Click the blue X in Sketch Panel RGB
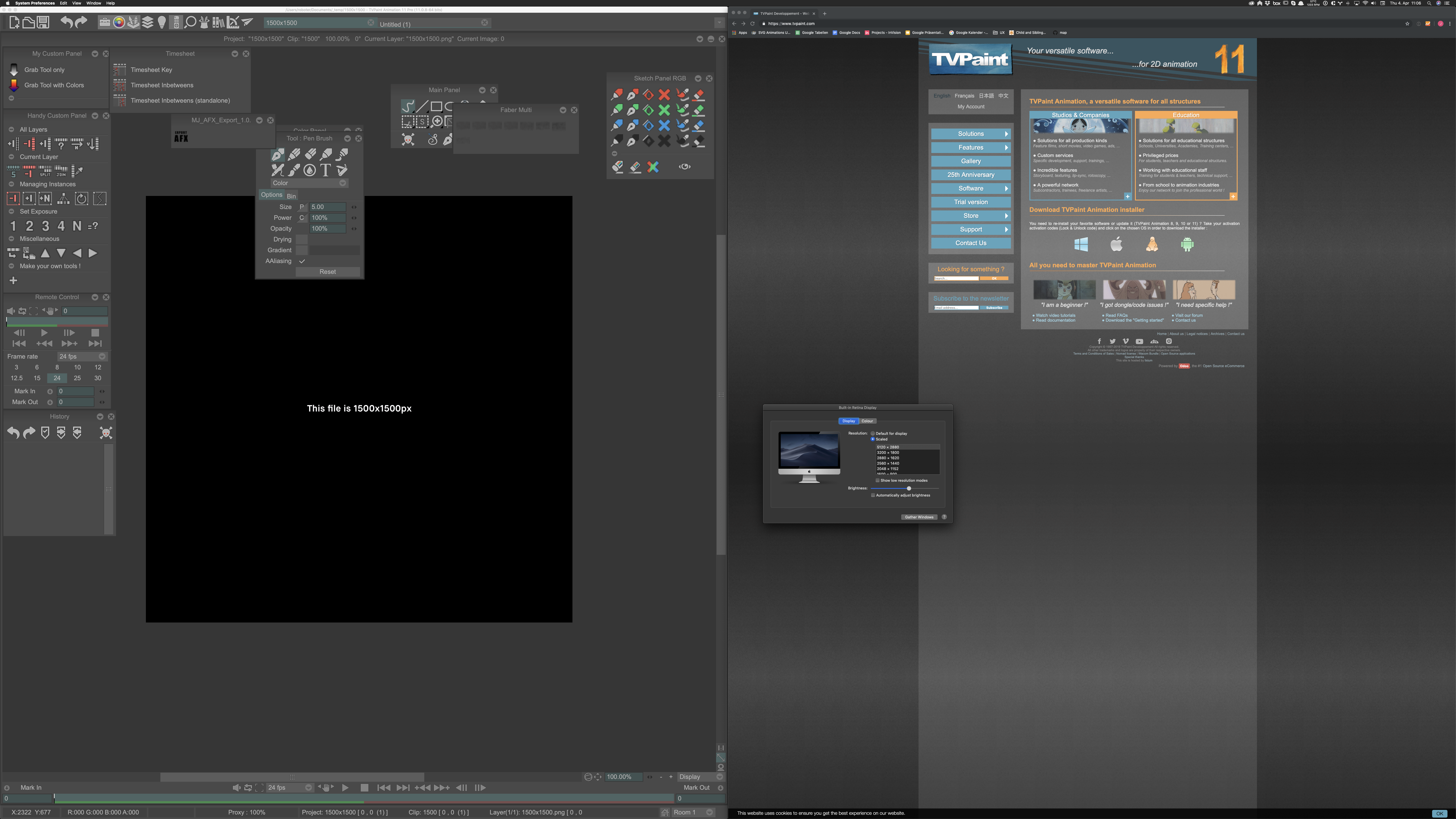Viewport: 1456px width, 819px height. (x=664, y=125)
